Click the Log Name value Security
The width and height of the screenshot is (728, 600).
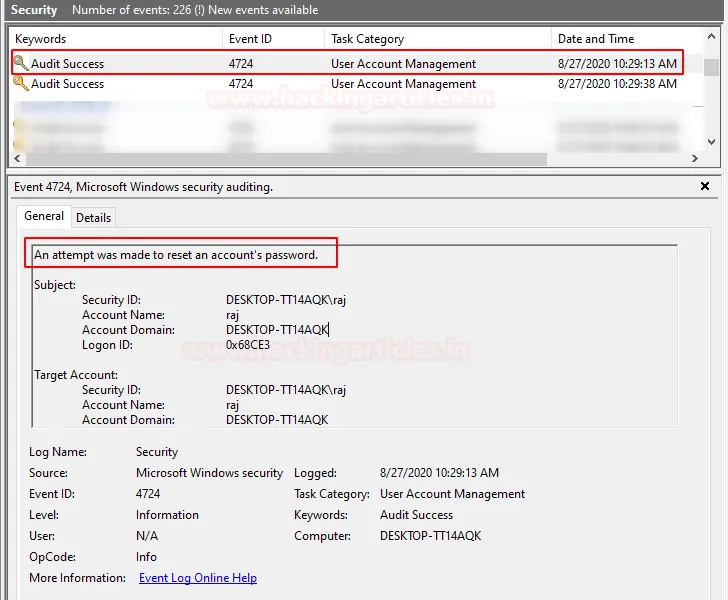point(157,452)
